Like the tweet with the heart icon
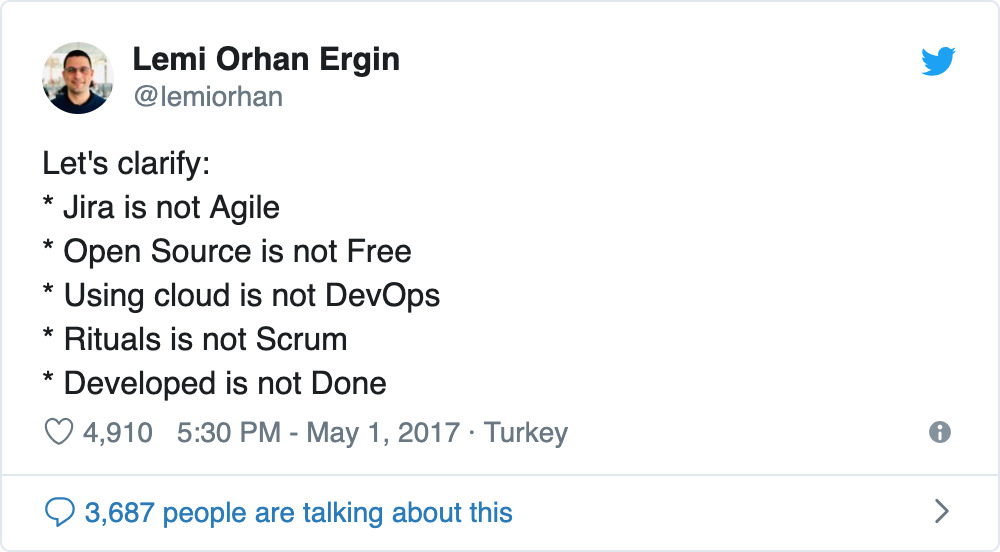Viewport: 1000px width, 552px height. coord(59,432)
